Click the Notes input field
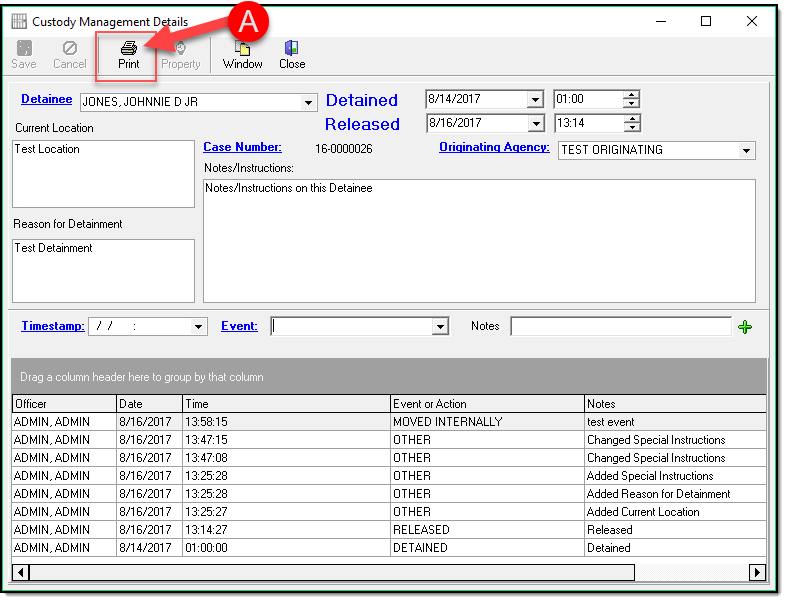Viewport: 786px width, 601px height. click(x=620, y=327)
